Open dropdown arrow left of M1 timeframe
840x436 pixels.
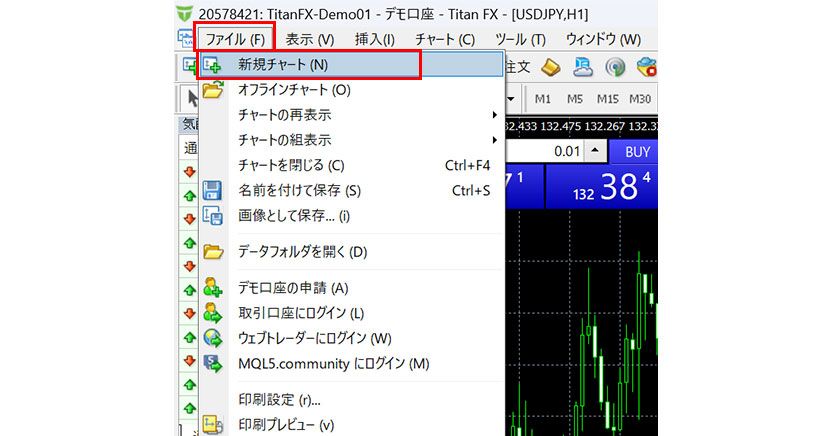click(511, 99)
